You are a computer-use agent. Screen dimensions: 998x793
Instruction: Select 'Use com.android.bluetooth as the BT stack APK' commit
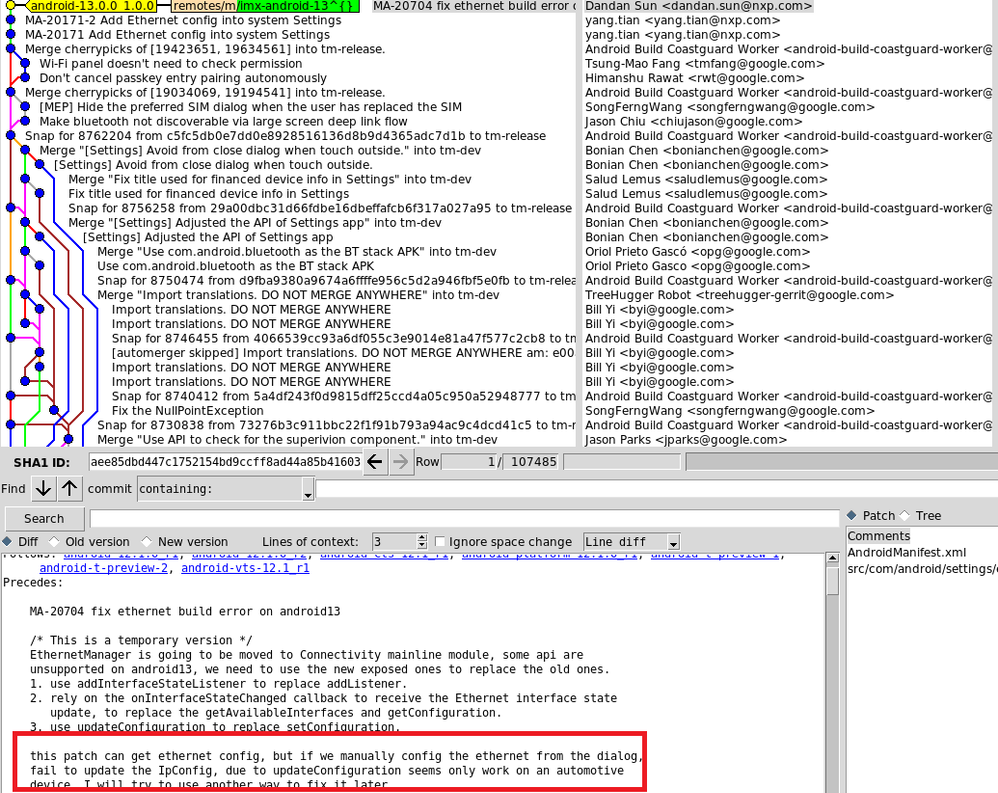pyautogui.click(x=235, y=266)
